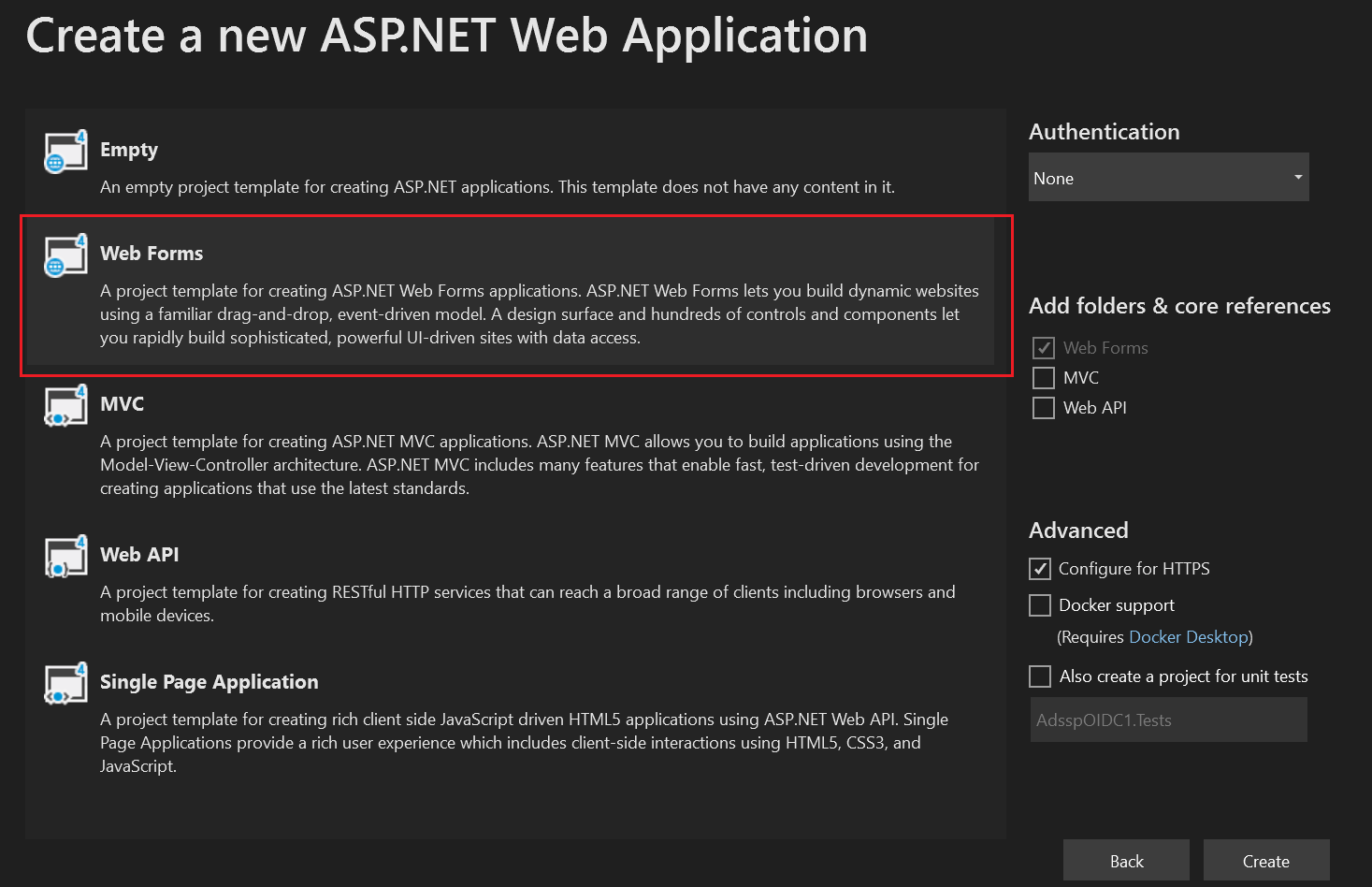Click the Web API description about RESTful services

pyautogui.click(x=528, y=603)
